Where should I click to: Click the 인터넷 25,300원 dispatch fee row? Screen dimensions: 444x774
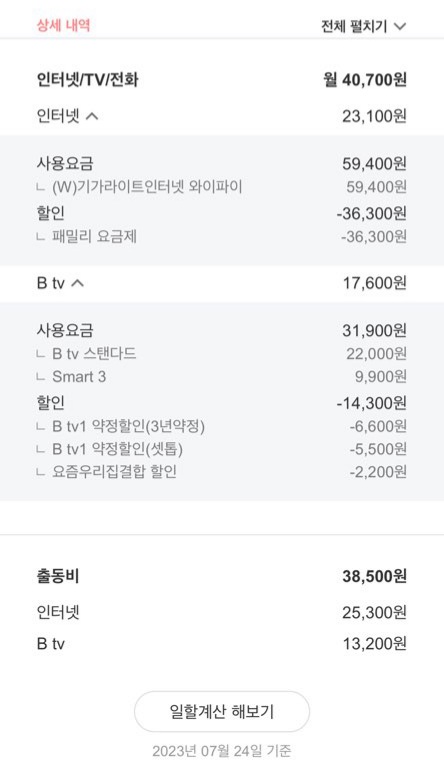click(x=222, y=613)
